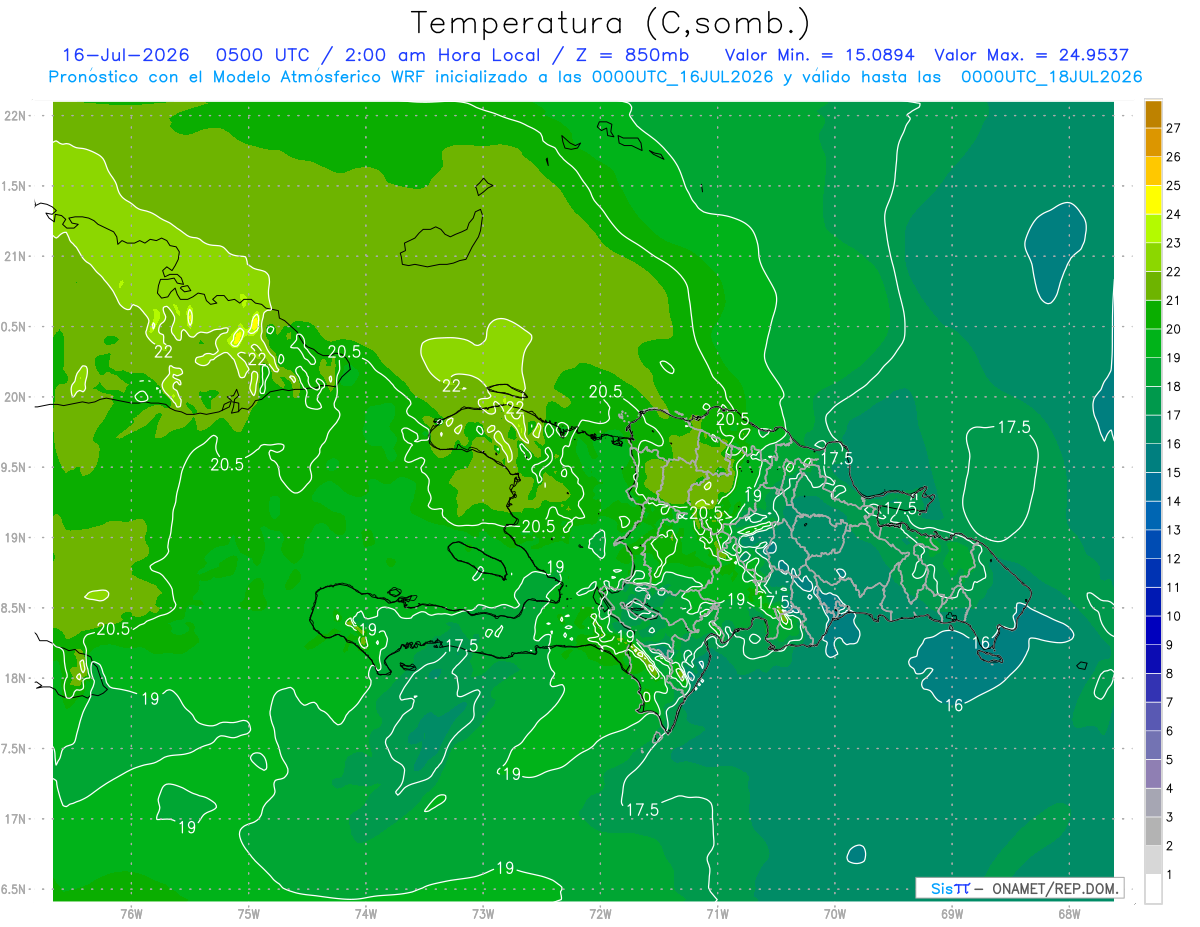This screenshot has height=927, width=1200.
Task: Click the legend scale label '7'
Action: click(1170, 702)
